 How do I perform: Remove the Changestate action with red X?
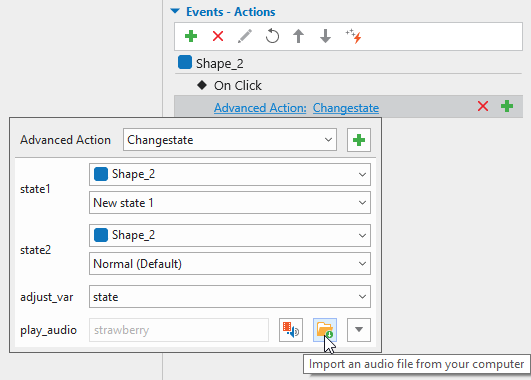pyautogui.click(x=483, y=106)
